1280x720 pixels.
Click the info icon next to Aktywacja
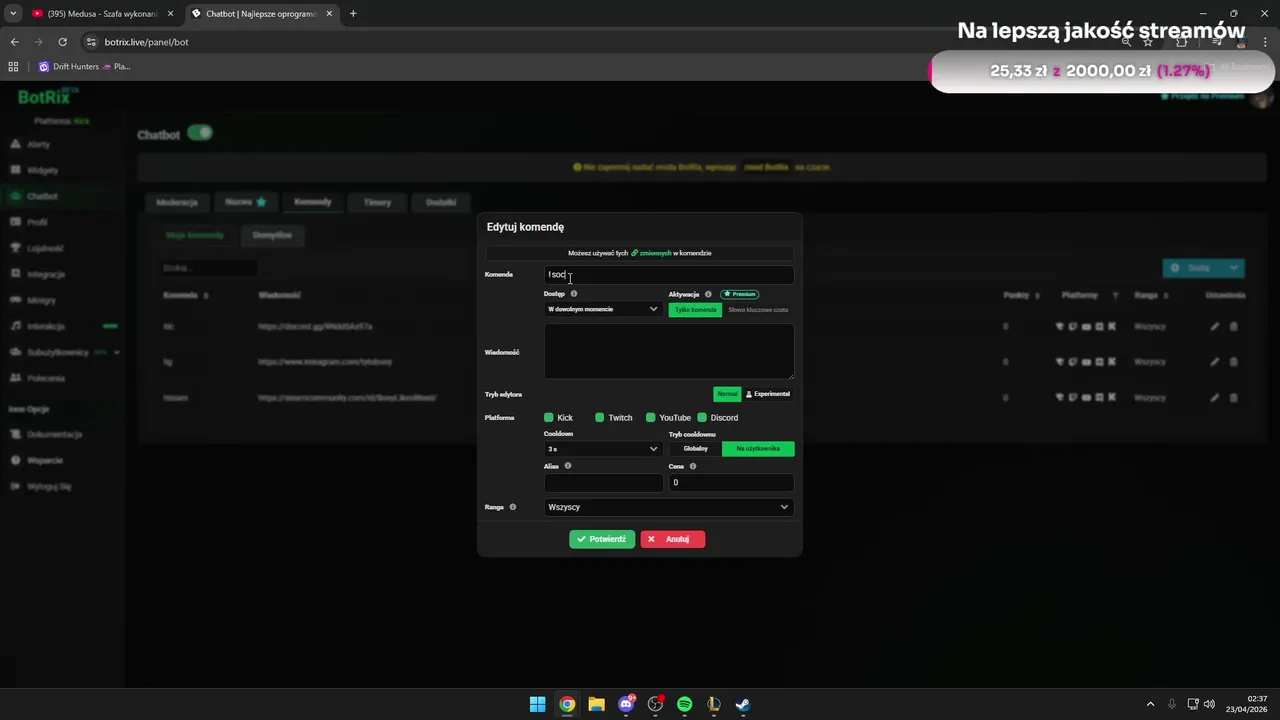pyautogui.click(x=708, y=294)
